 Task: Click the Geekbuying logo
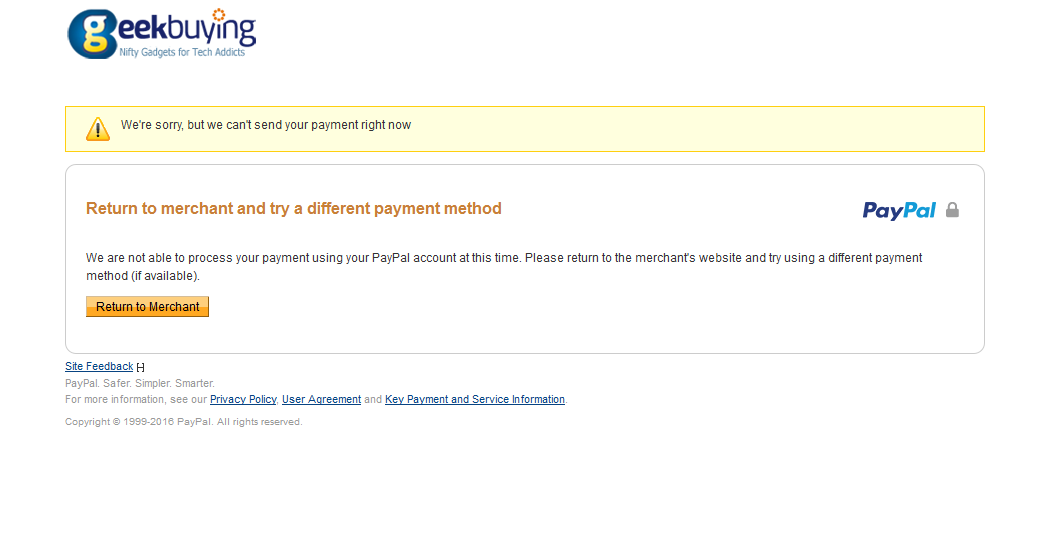click(x=162, y=34)
